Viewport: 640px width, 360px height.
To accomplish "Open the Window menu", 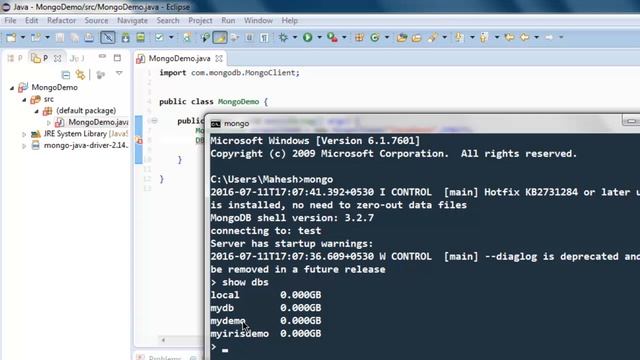I will (x=258, y=20).
